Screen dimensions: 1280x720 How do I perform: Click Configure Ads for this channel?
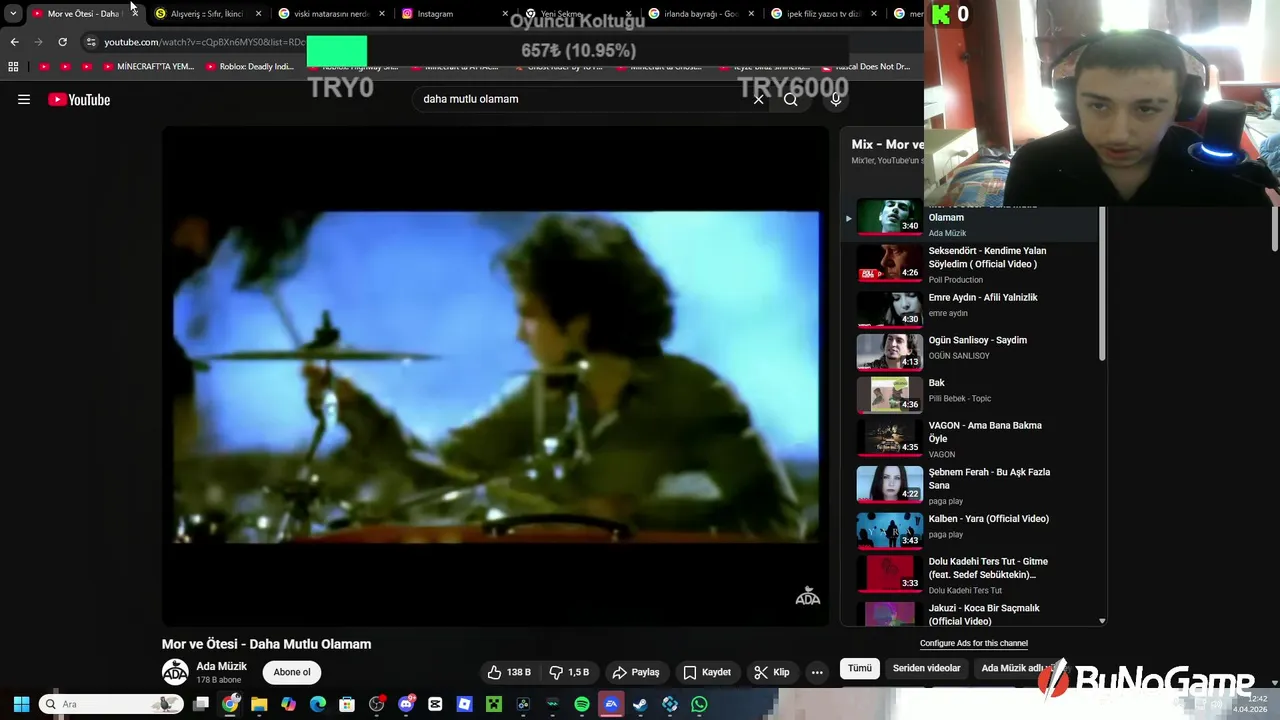(974, 643)
